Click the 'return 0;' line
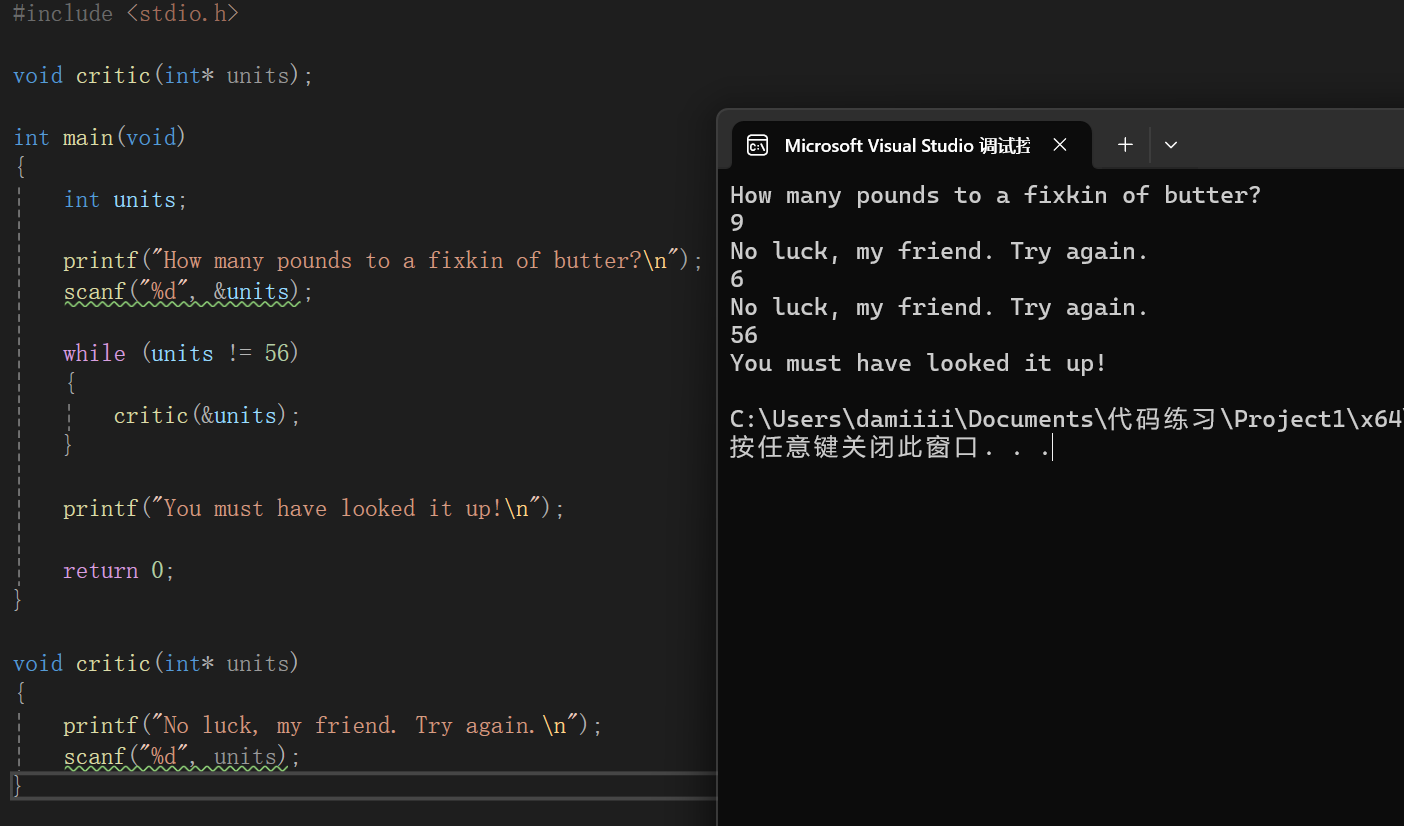 [119, 571]
